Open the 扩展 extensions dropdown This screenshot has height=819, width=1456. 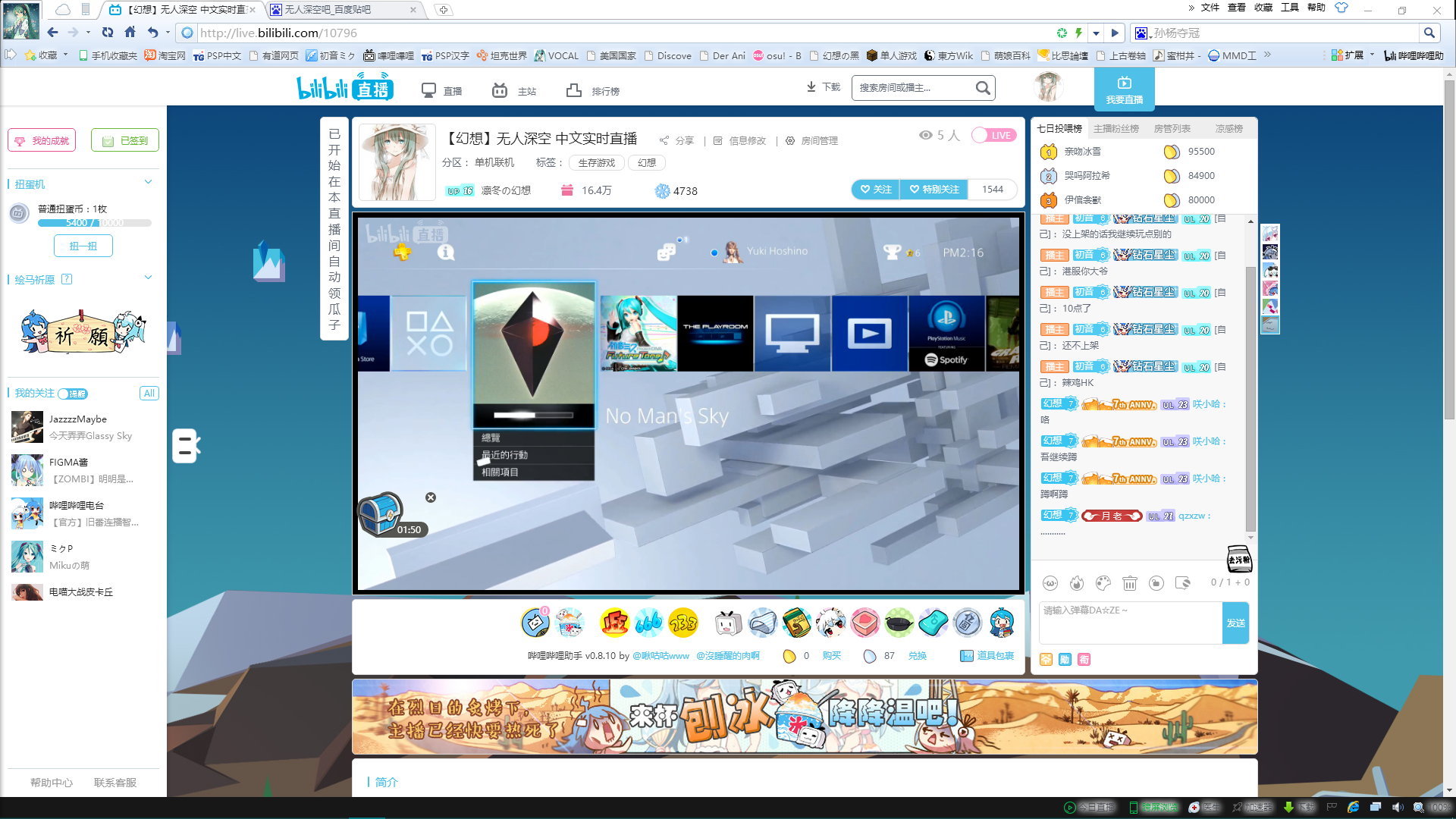tap(1372, 55)
